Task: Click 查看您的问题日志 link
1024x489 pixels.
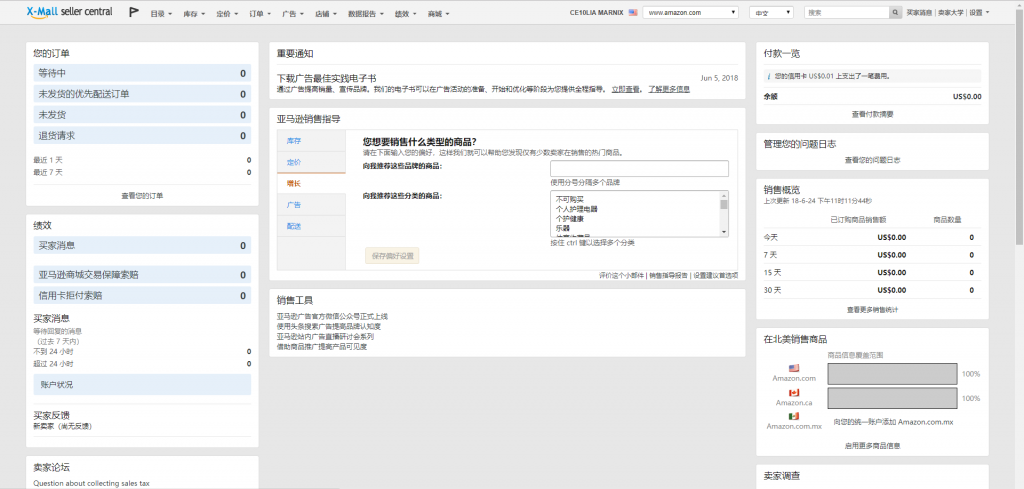Action: pyautogui.click(x=872, y=160)
